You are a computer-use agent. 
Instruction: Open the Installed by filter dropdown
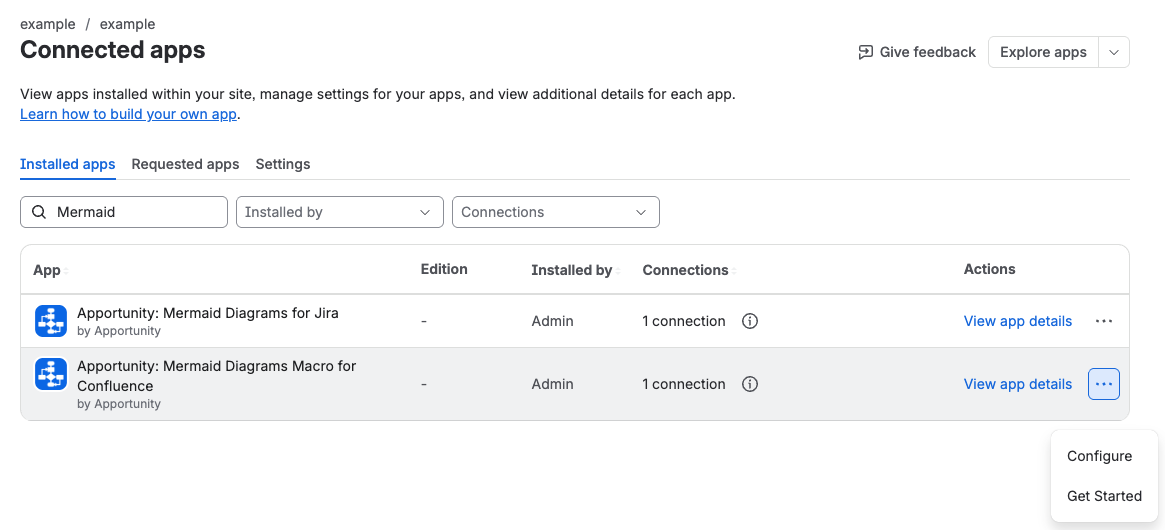tap(340, 212)
